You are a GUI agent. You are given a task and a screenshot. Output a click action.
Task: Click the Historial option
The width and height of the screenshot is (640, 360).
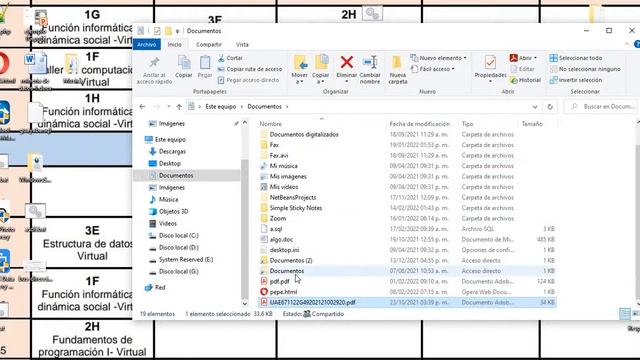click(x=525, y=80)
